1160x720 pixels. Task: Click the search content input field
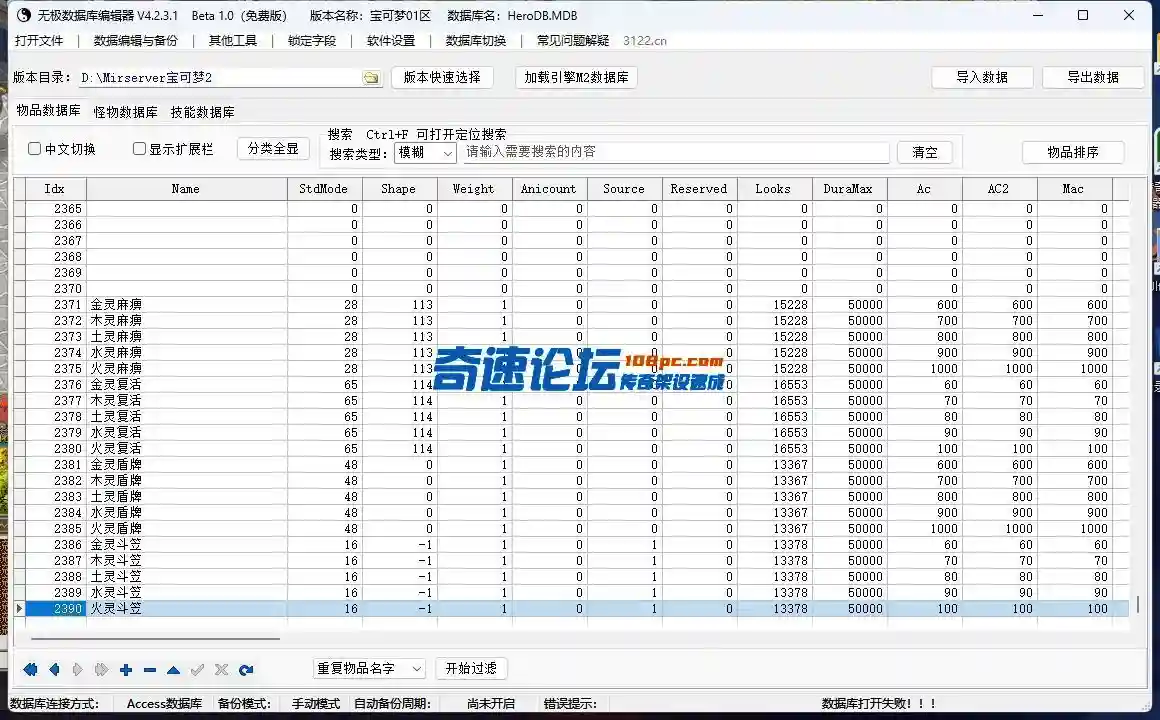675,152
